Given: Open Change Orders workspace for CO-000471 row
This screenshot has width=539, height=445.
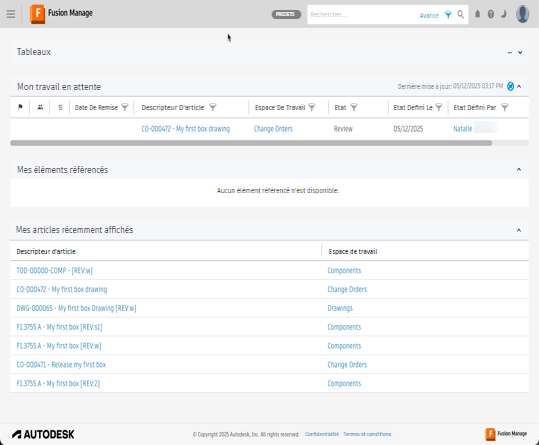Looking at the screenshot, I should coord(347,365).
